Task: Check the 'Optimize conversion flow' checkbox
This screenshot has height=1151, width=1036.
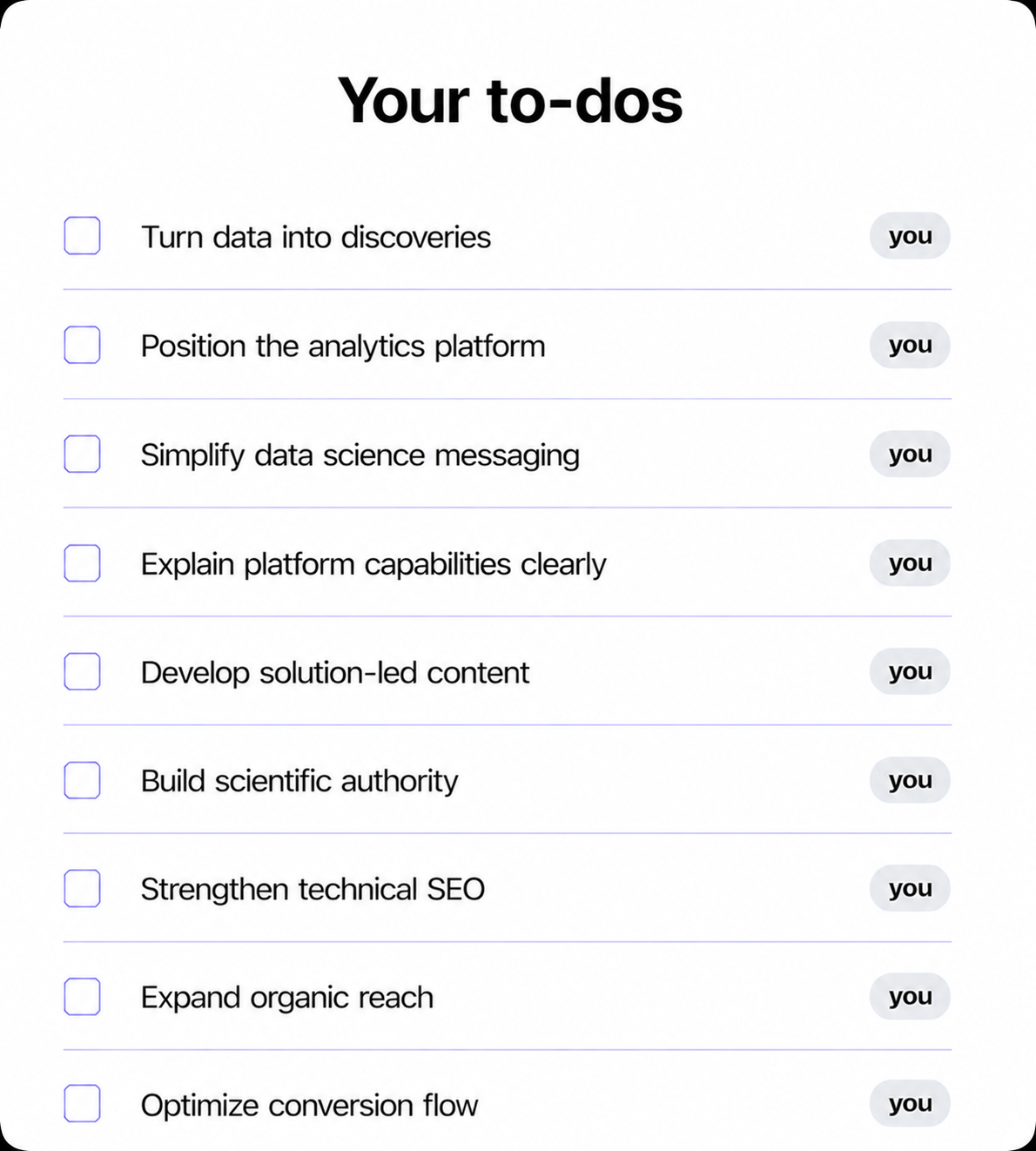Action: (82, 1103)
